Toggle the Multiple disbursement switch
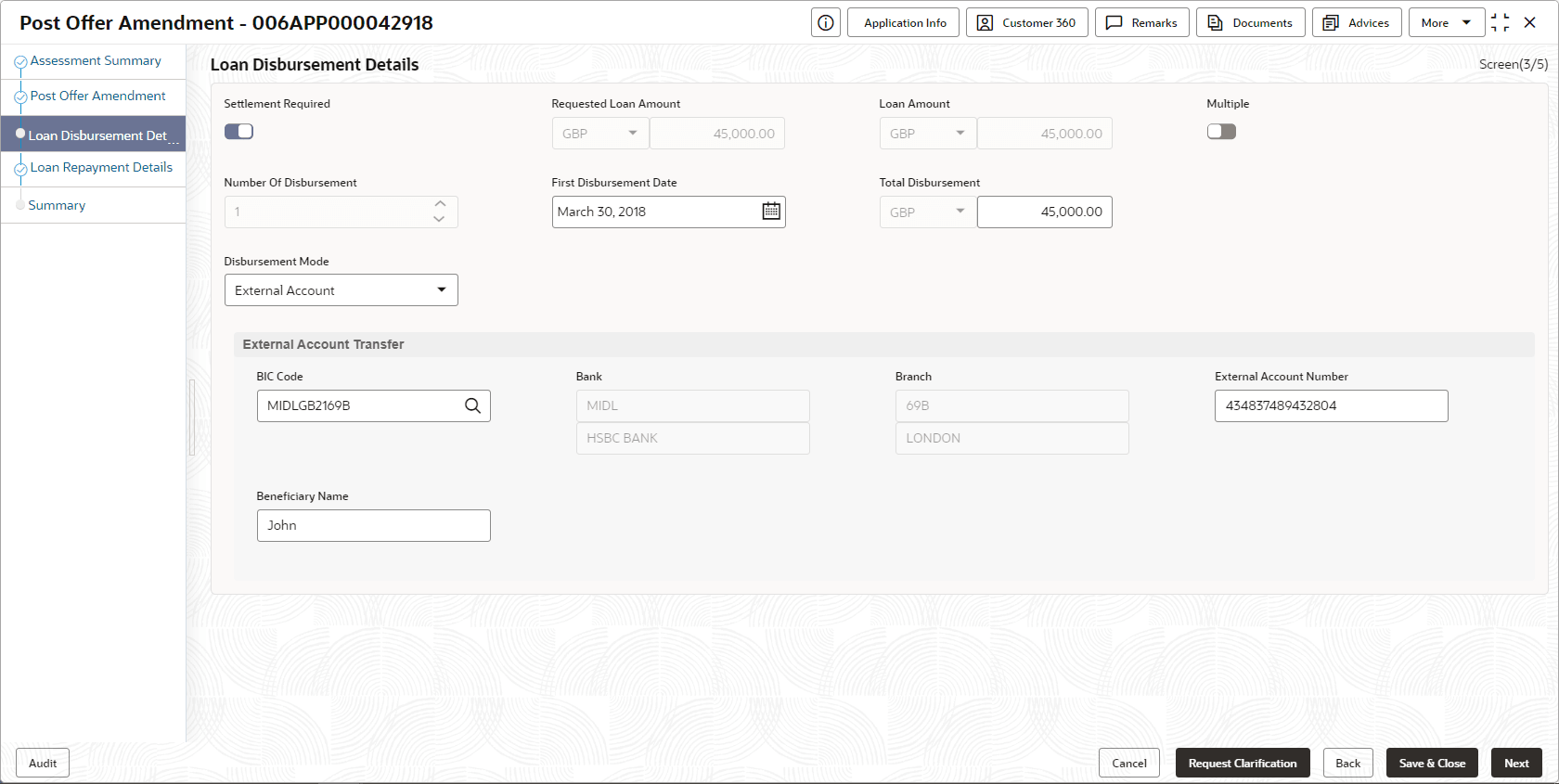The height and width of the screenshot is (784, 1559). 1221,132
